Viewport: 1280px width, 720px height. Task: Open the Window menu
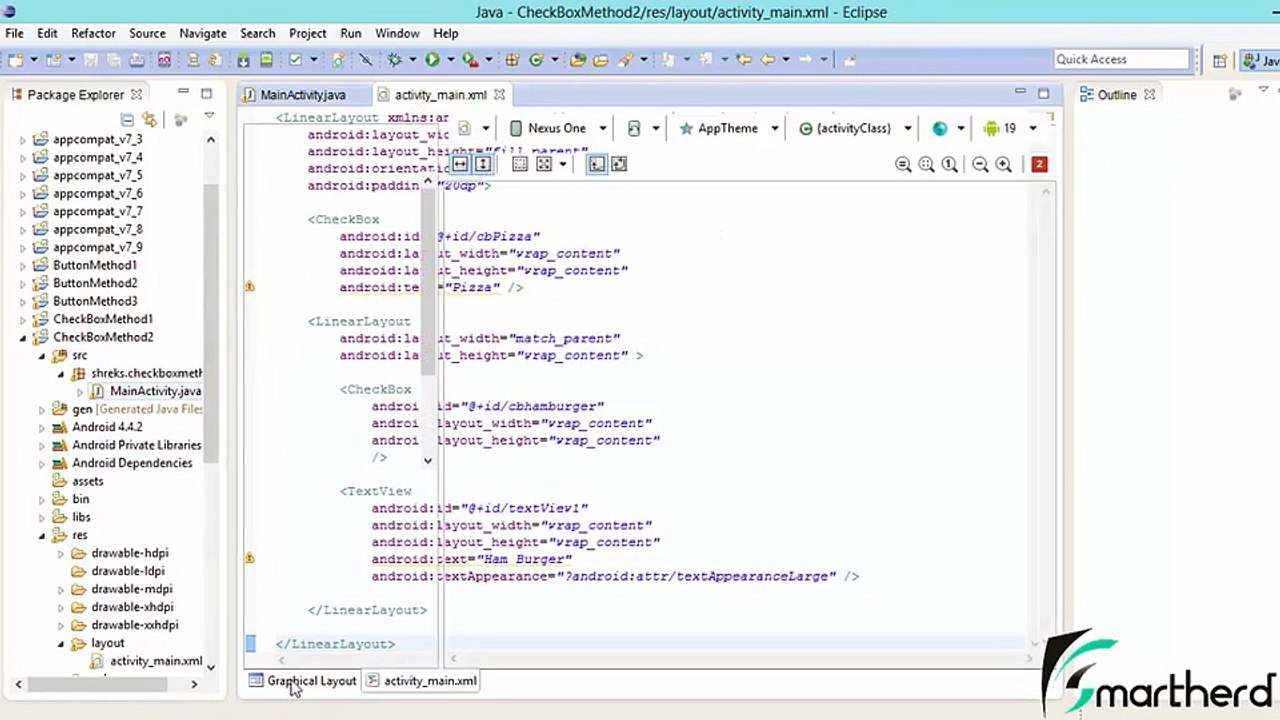(397, 33)
